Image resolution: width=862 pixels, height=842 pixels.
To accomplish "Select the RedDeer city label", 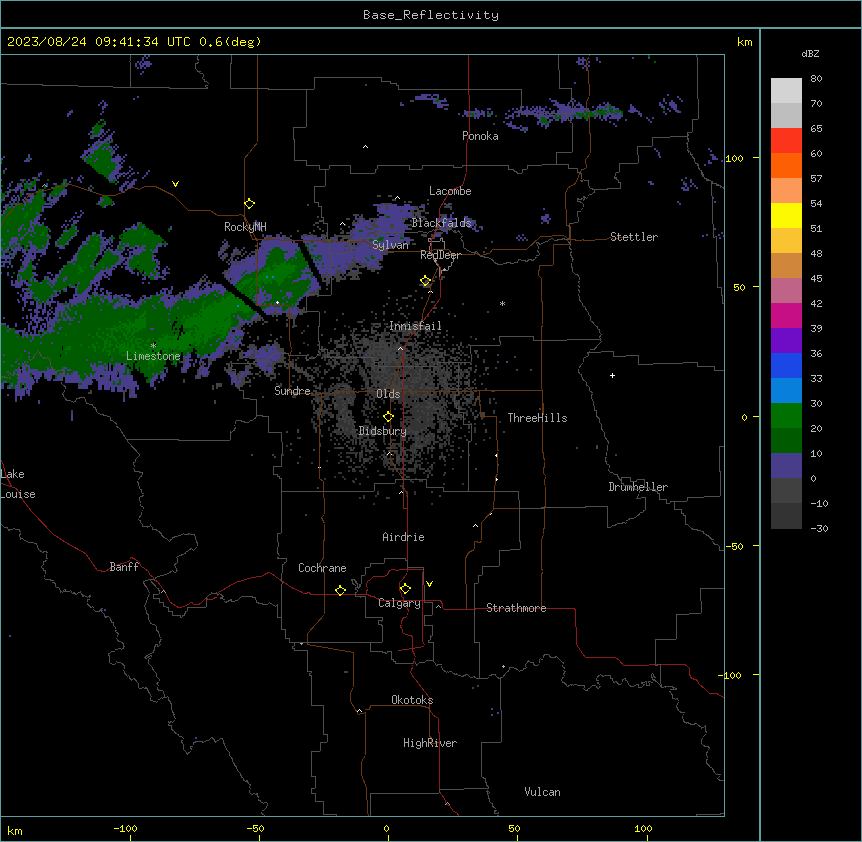I will click(x=440, y=255).
